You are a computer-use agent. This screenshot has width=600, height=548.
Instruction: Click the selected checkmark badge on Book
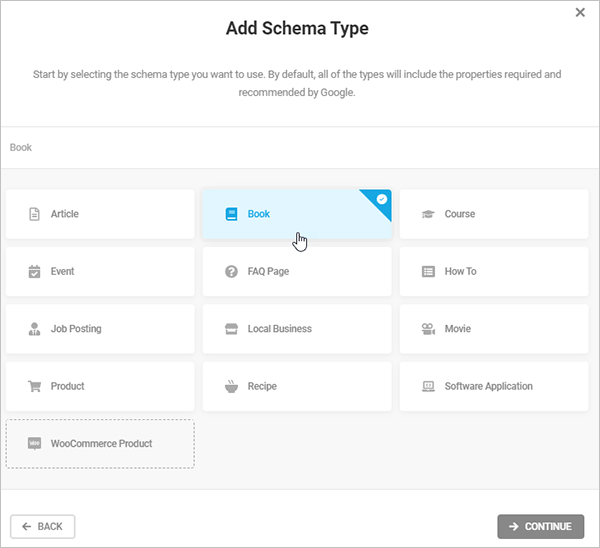point(382,199)
